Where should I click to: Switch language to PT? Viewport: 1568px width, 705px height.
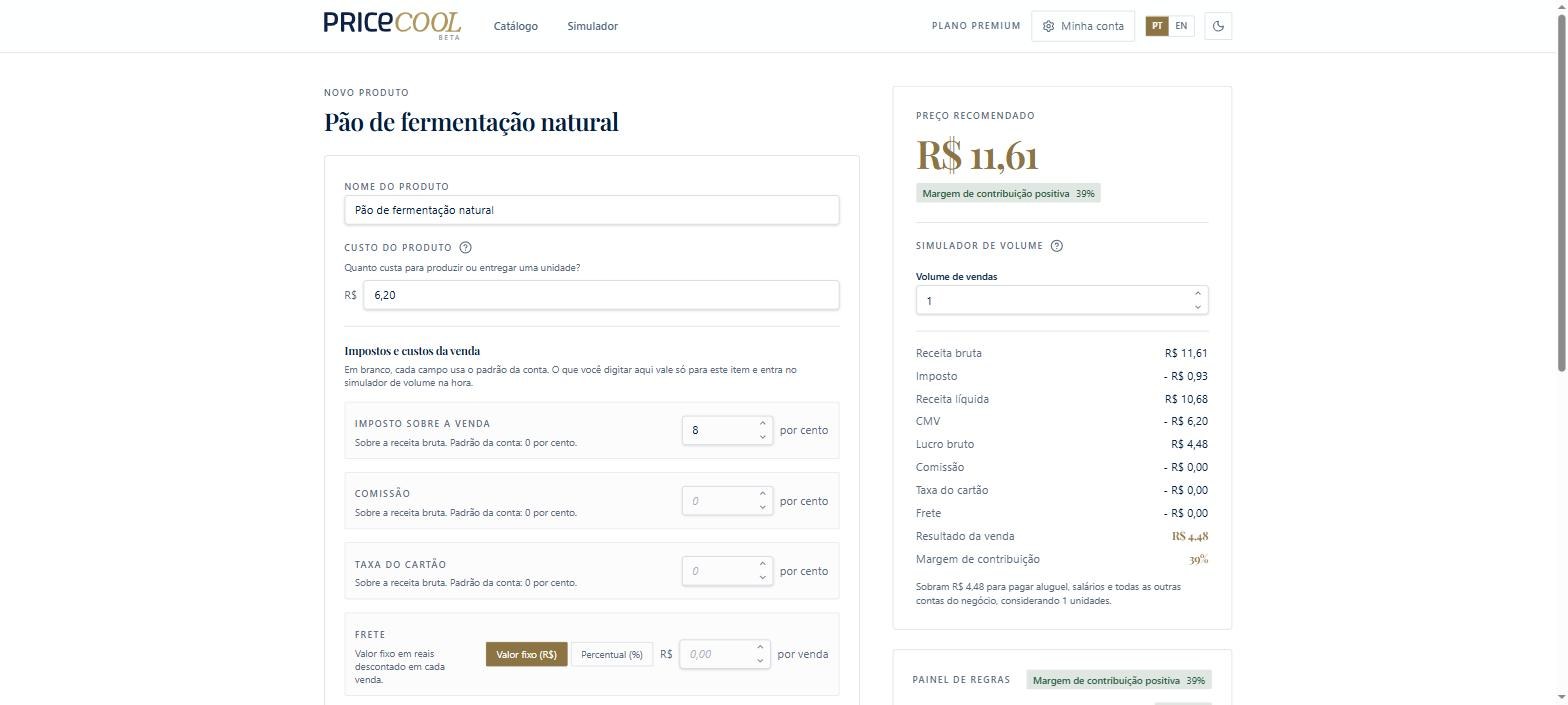pyautogui.click(x=1157, y=26)
